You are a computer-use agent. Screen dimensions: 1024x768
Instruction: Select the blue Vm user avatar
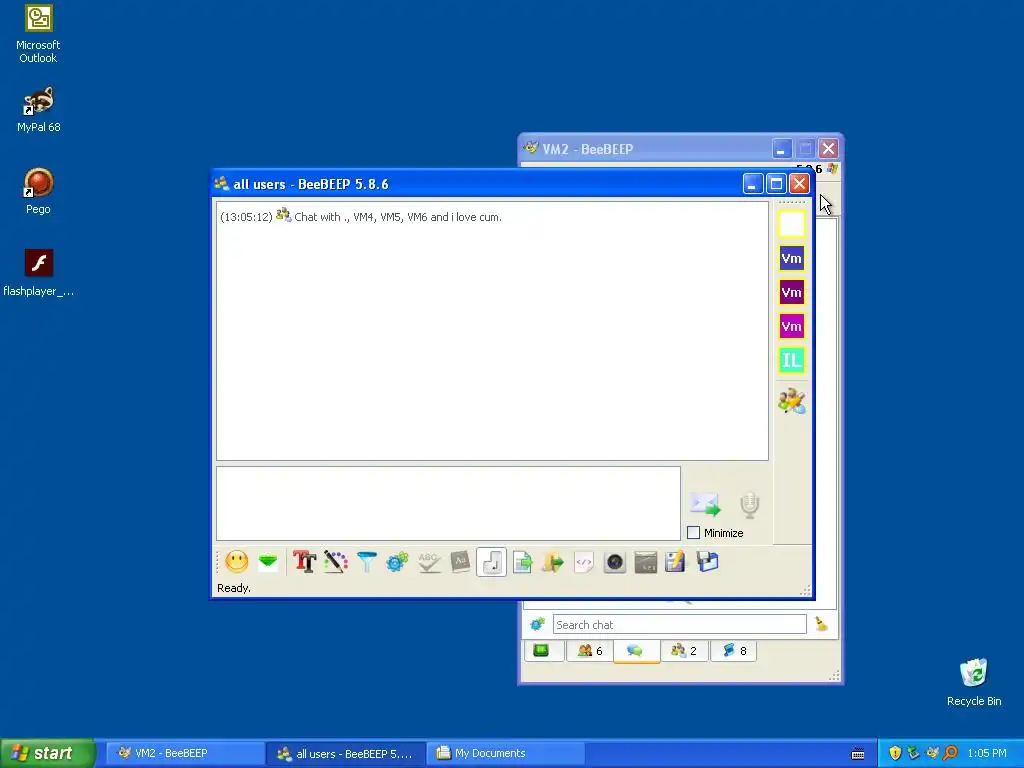point(792,258)
